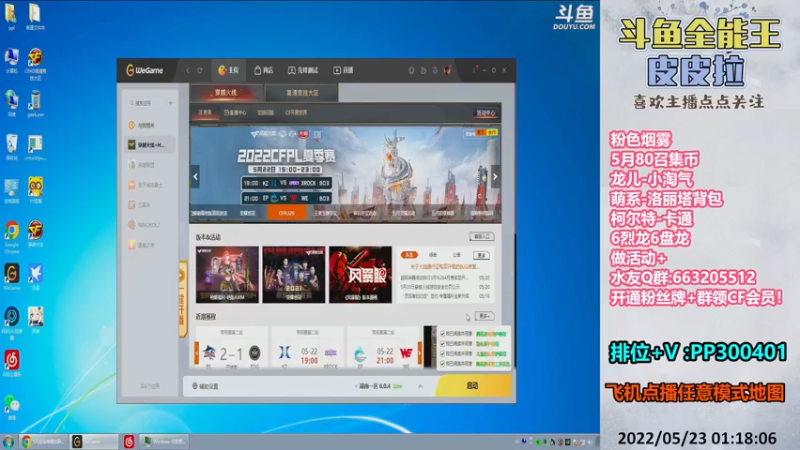
Task: Select the NetEase Cloud Music desktop icon
Action: click(x=12, y=364)
